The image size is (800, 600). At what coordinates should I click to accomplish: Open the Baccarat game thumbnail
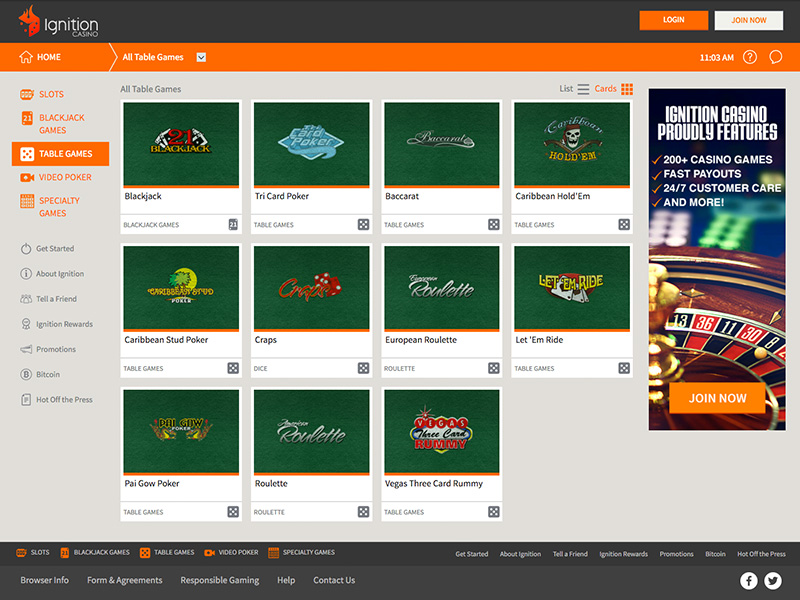coord(442,144)
